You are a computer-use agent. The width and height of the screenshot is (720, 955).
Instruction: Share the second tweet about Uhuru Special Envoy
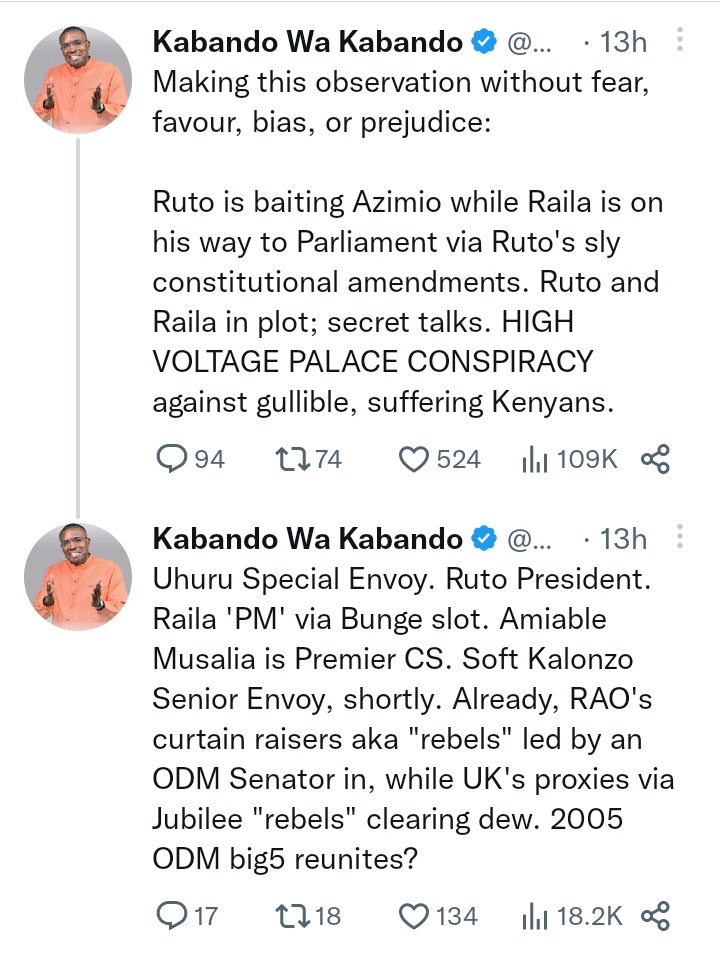coord(654,915)
